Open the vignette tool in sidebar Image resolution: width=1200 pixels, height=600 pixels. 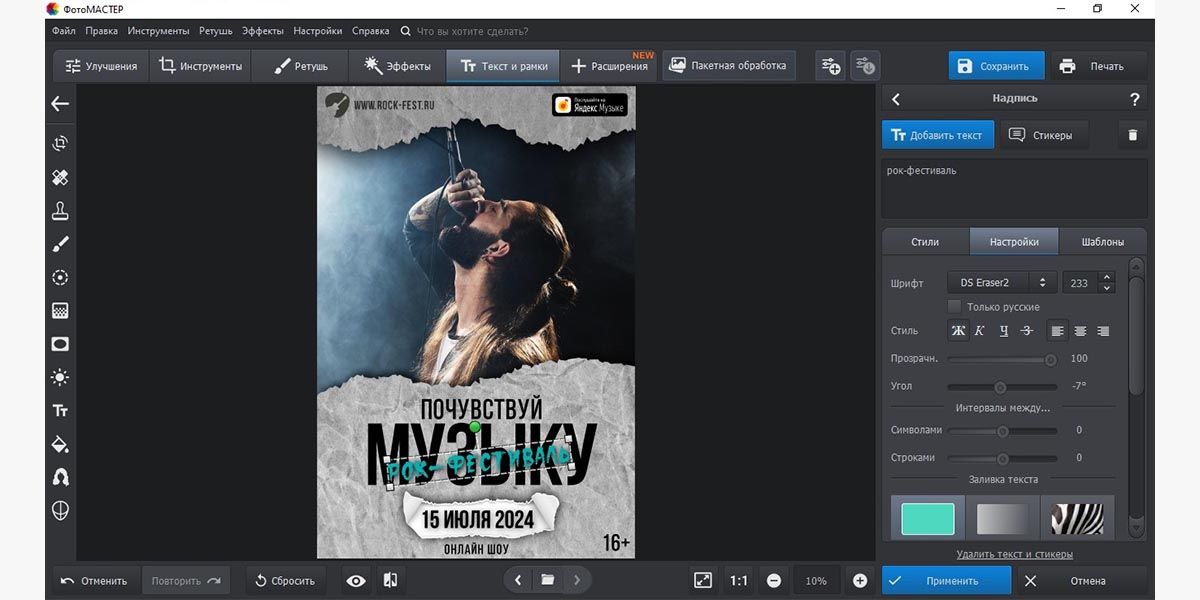[60, 344]
